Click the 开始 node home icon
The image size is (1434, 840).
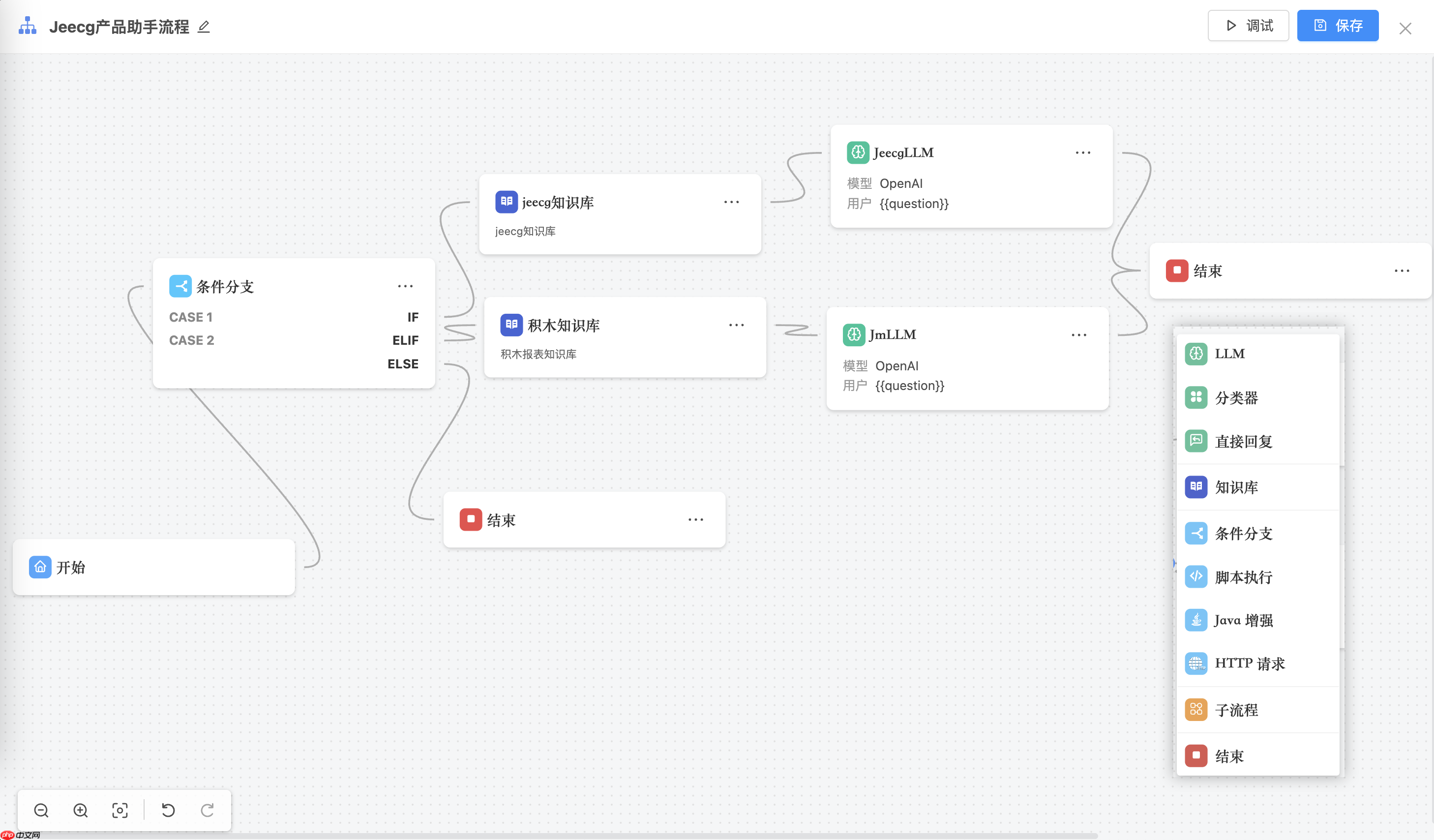40,567
